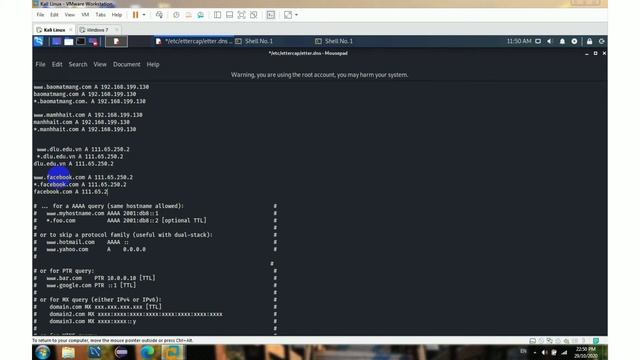Viewport: 640px width, 360px height.
Task: Click the stretch guest display icon
Action: pos(288,15)
